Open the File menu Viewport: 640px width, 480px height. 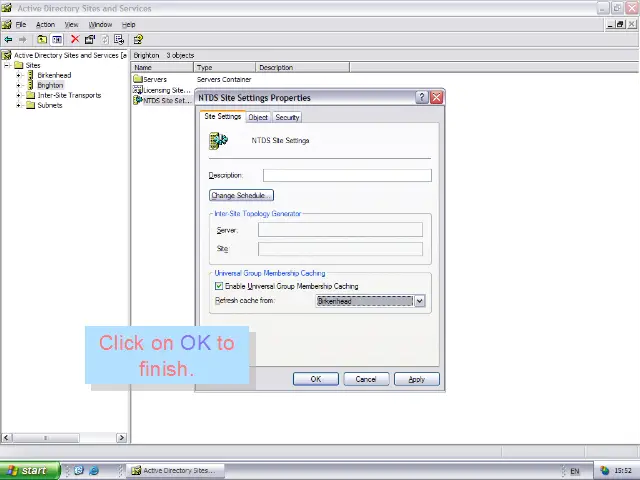(x=21, y=24)
